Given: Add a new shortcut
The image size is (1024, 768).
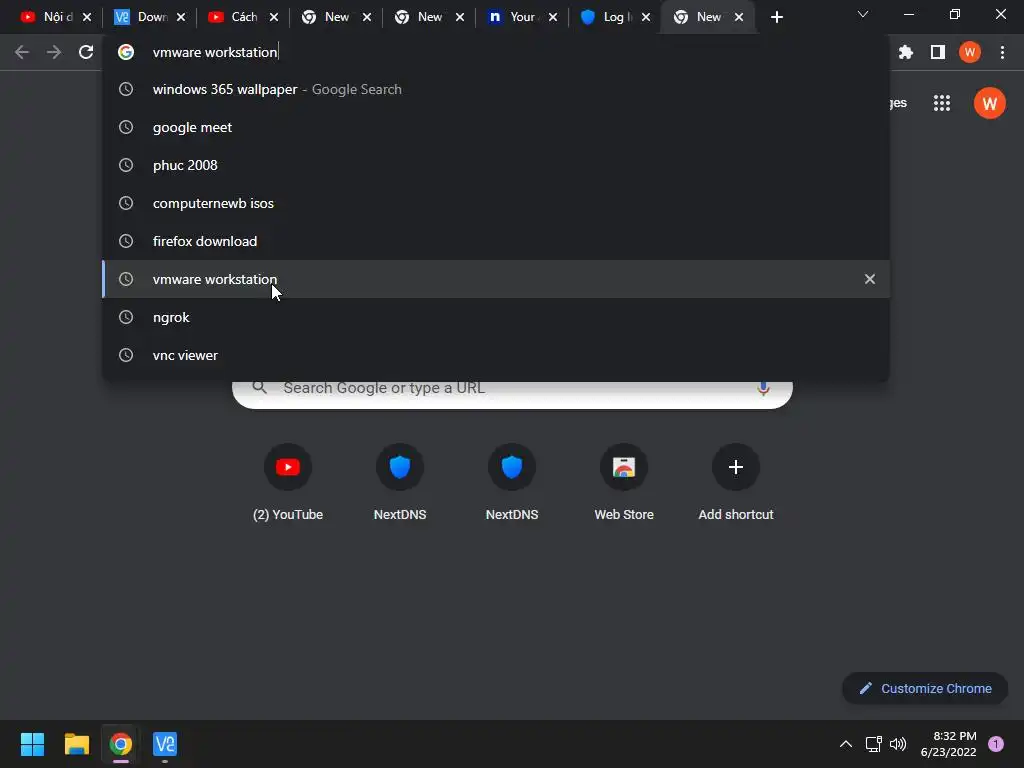Looking at the screenshot, I should click(736, 483).
